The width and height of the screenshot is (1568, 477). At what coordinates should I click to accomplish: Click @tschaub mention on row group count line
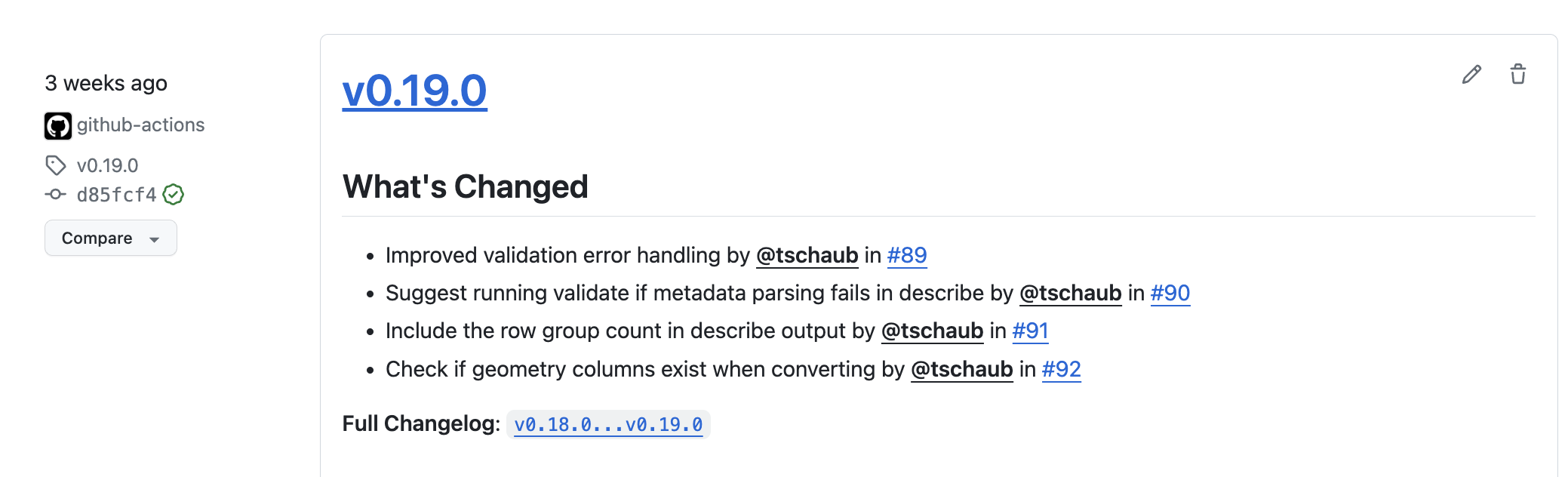click(932, 331)
